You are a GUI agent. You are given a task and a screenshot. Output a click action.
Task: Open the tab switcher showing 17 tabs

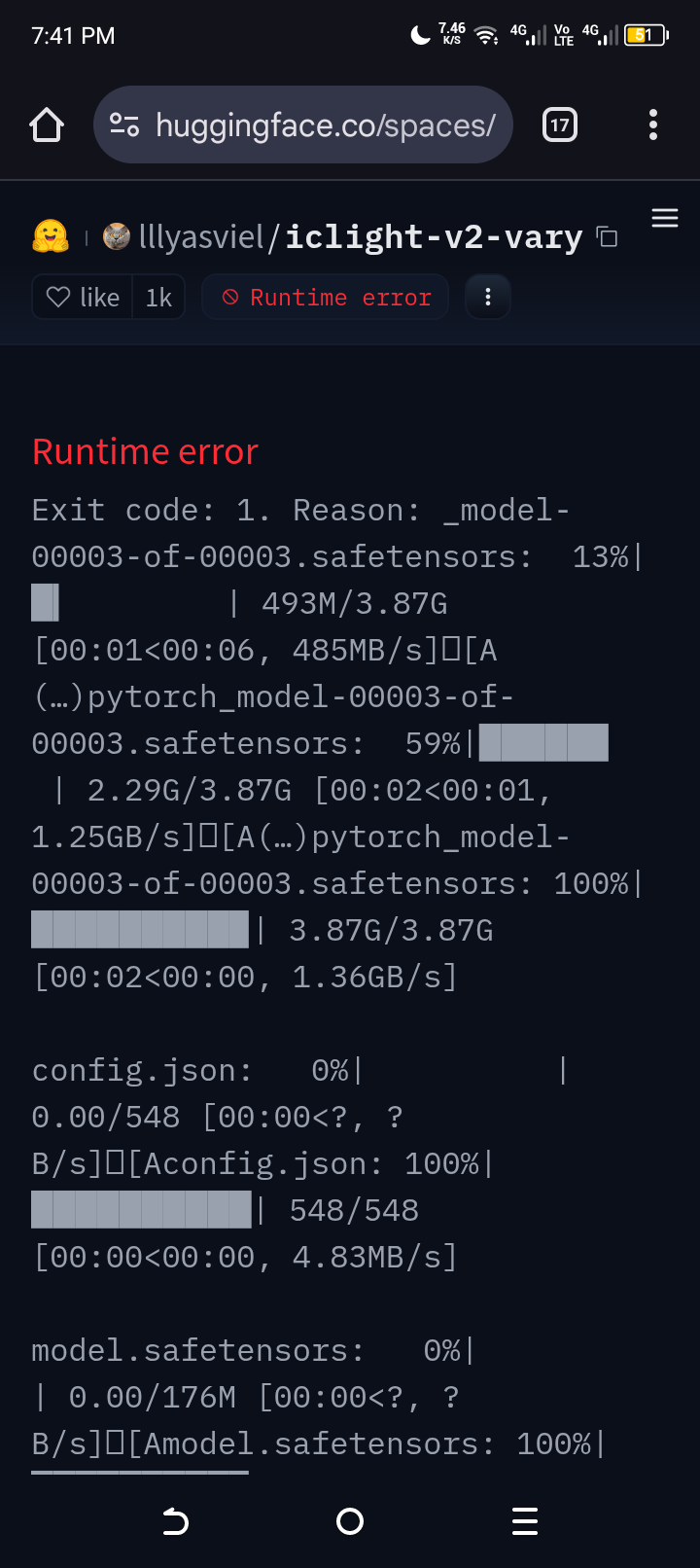click(560, 125)
